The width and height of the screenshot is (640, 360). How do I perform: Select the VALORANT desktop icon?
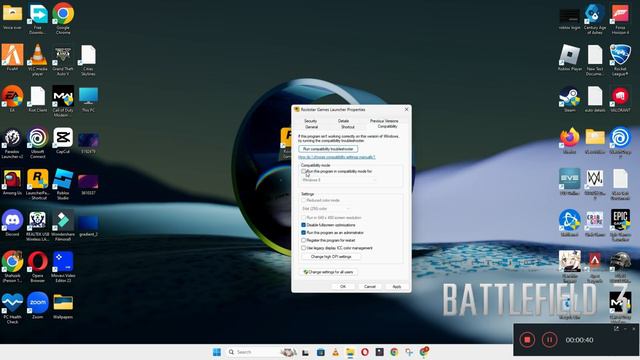pyautogui.click(x=620, y=99)
